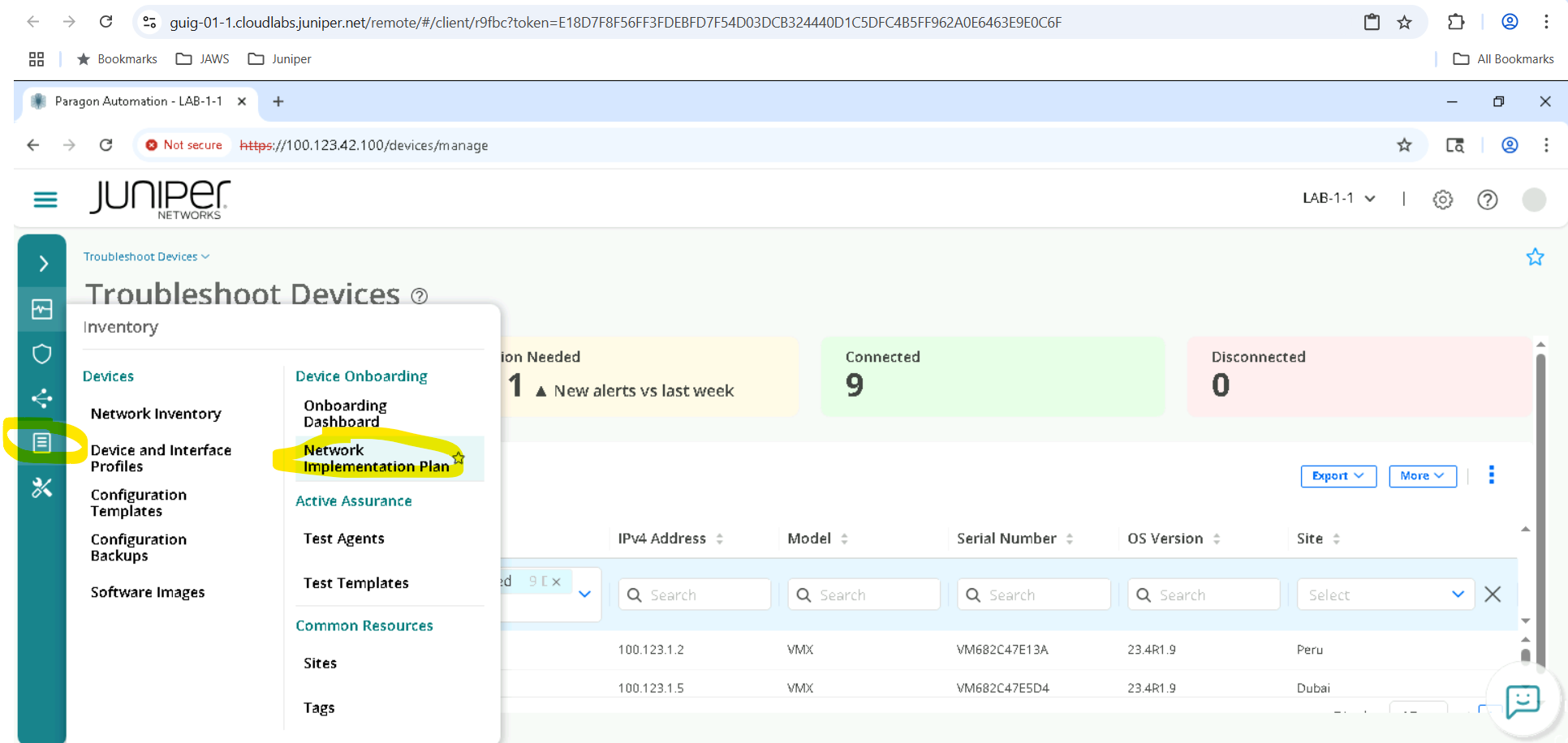Click the Troubleshoot Devices breadcrumb link
This screenshot has width=1568, height=743.
pyautogui.click(x=141, y=256)
